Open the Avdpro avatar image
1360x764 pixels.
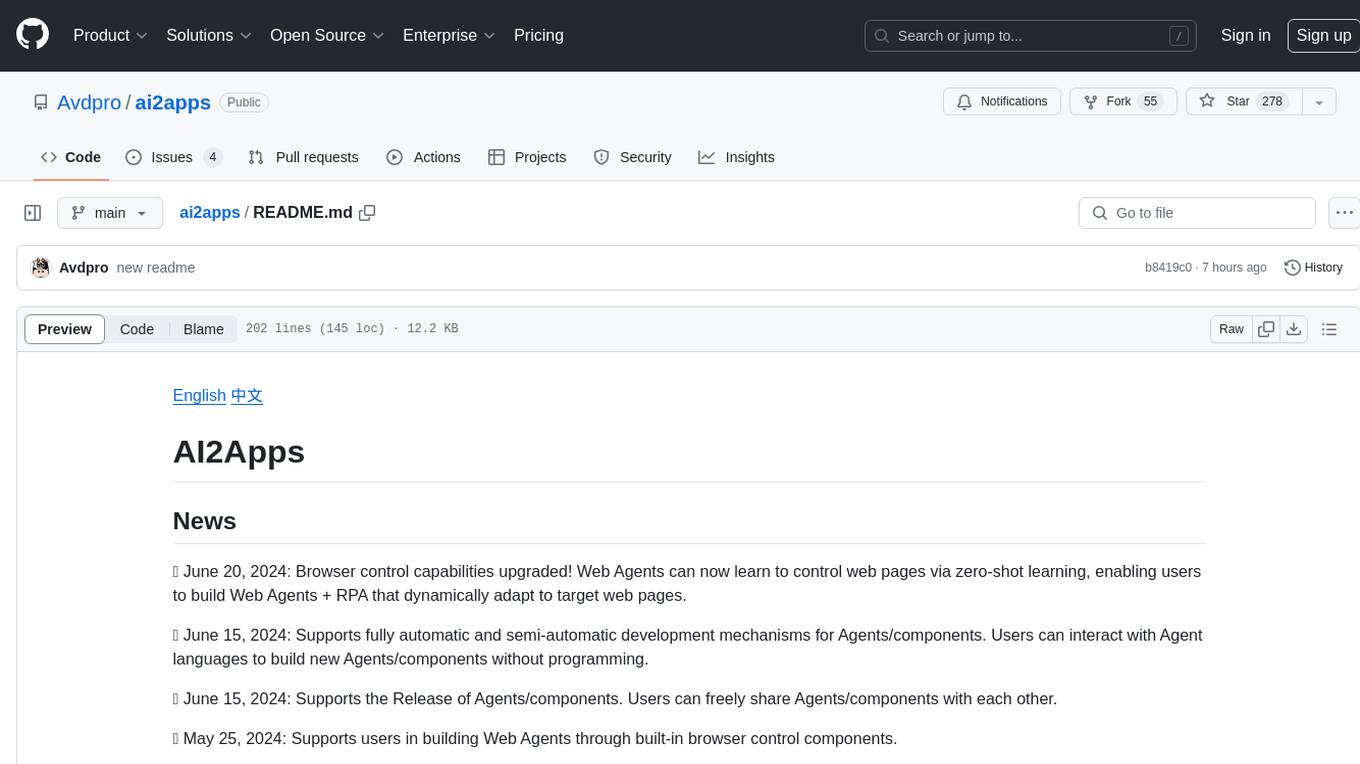tap(41, 267)
